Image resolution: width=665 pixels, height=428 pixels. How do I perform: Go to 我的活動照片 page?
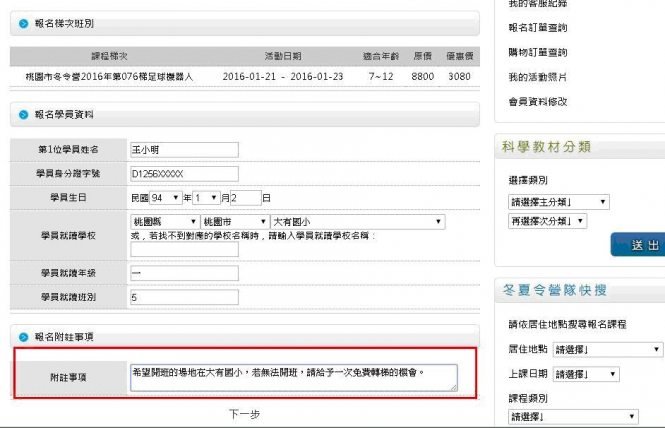[537, 77]
